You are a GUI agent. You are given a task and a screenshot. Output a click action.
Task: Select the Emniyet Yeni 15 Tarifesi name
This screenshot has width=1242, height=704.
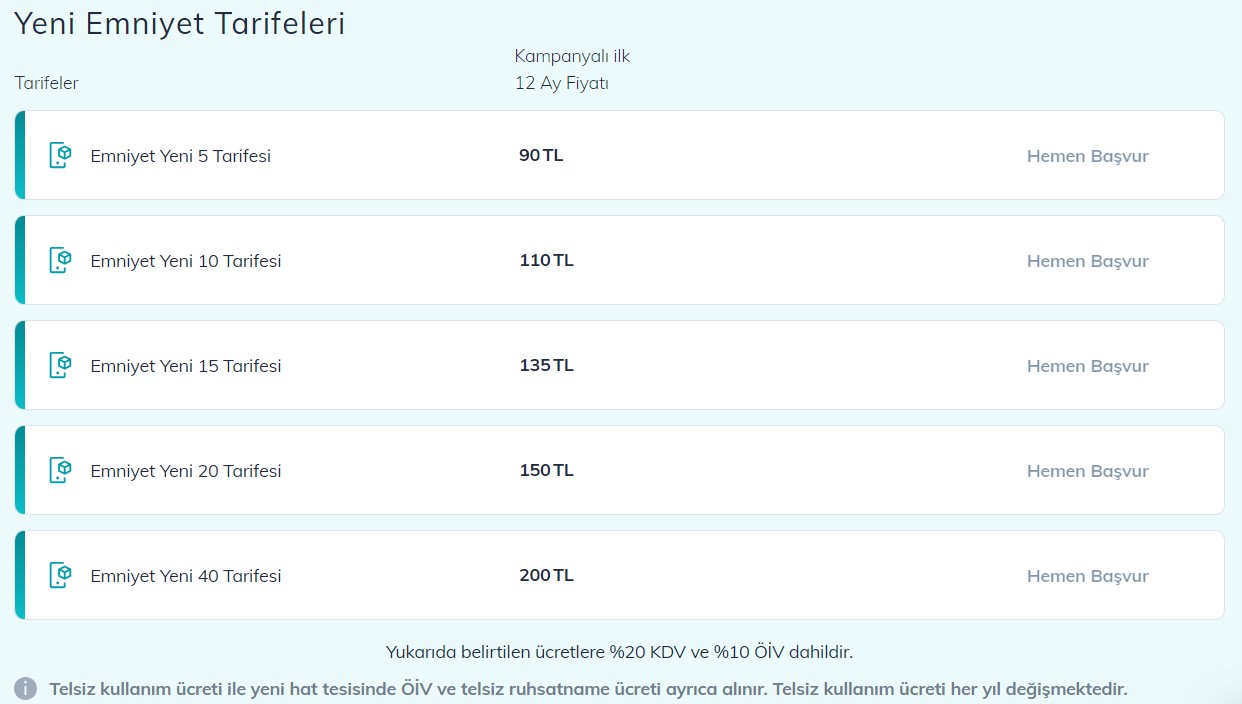186,366
